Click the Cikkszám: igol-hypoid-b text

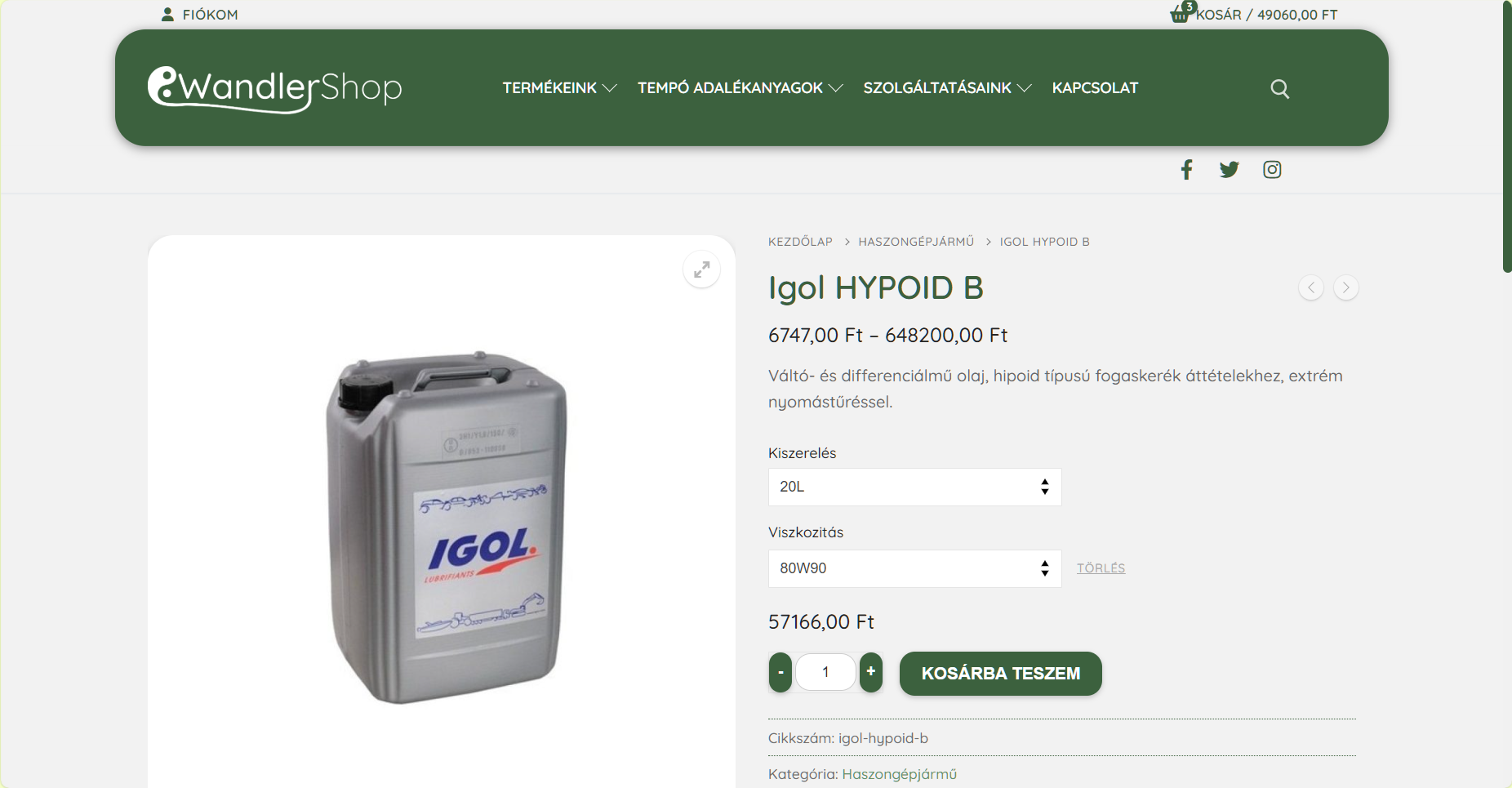point(847,738)
